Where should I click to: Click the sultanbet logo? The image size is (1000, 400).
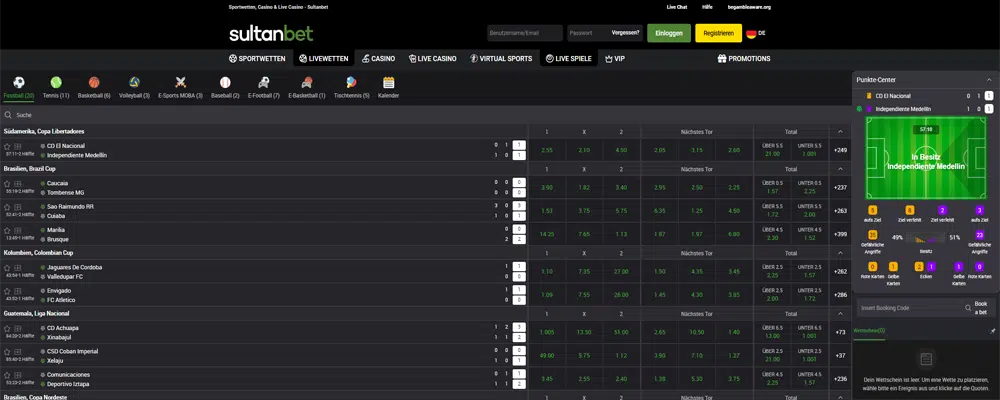(x=271, y=33)
